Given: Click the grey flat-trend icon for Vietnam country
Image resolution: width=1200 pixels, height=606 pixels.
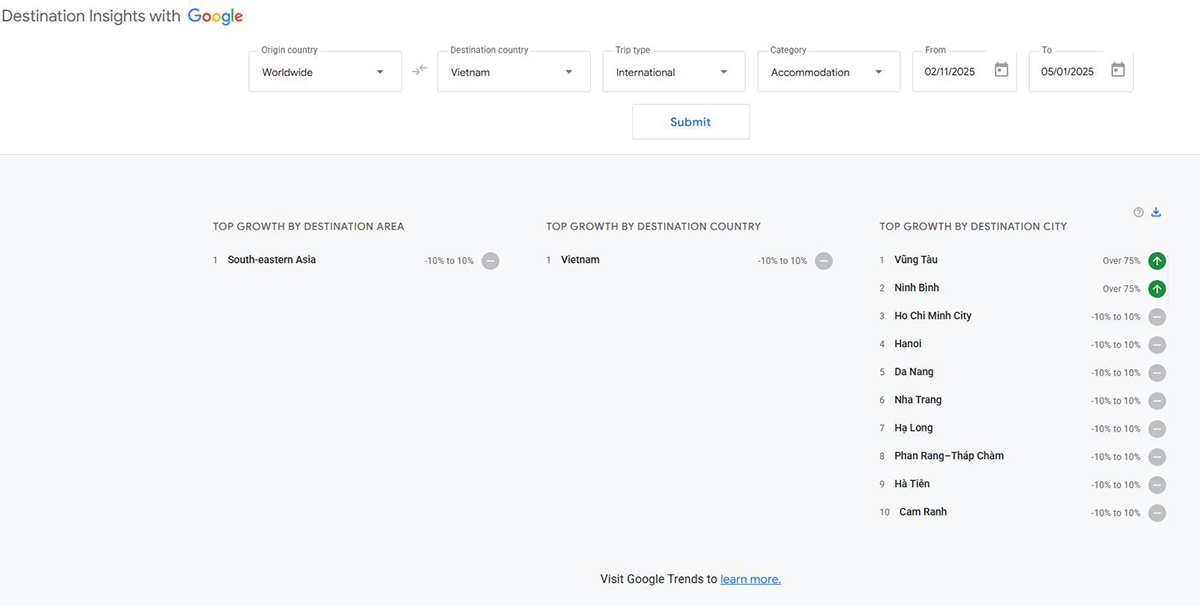Looking at the screenshot, I should pos(823,261).
